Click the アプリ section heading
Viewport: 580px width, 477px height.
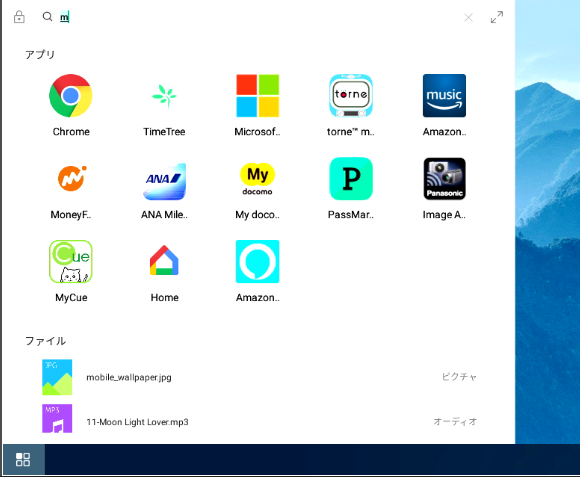point(40,55)
